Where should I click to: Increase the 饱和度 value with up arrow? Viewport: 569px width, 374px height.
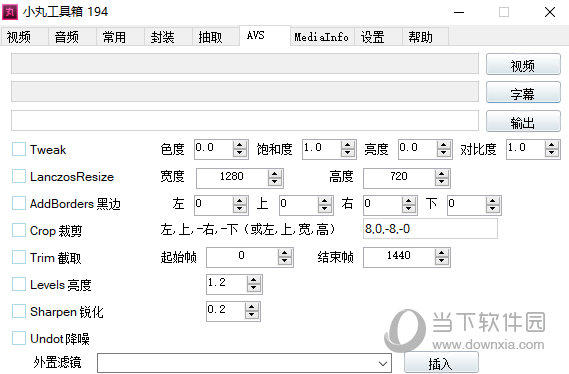click(x=348, y=145)
